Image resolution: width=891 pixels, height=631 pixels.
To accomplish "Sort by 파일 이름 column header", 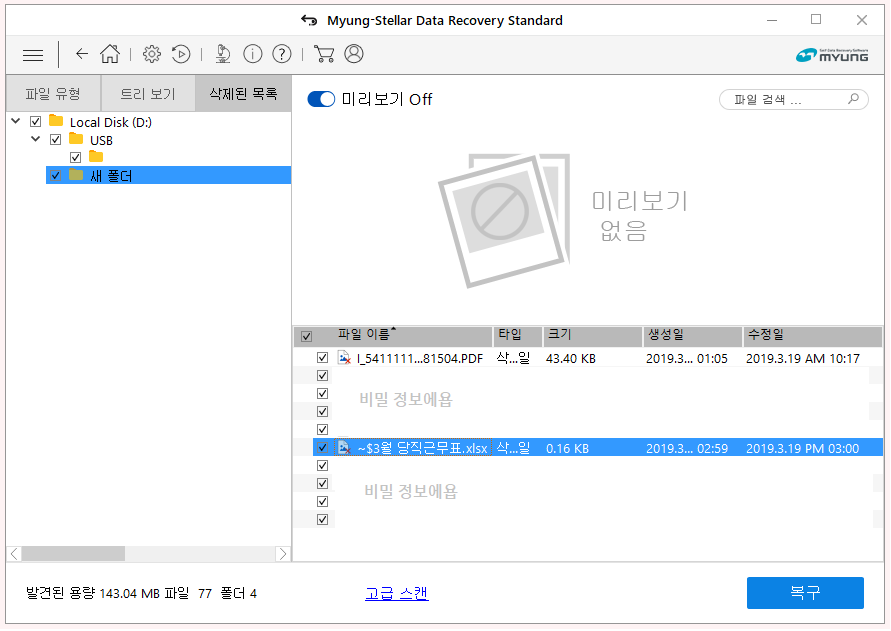I will (x=393, y=337).
